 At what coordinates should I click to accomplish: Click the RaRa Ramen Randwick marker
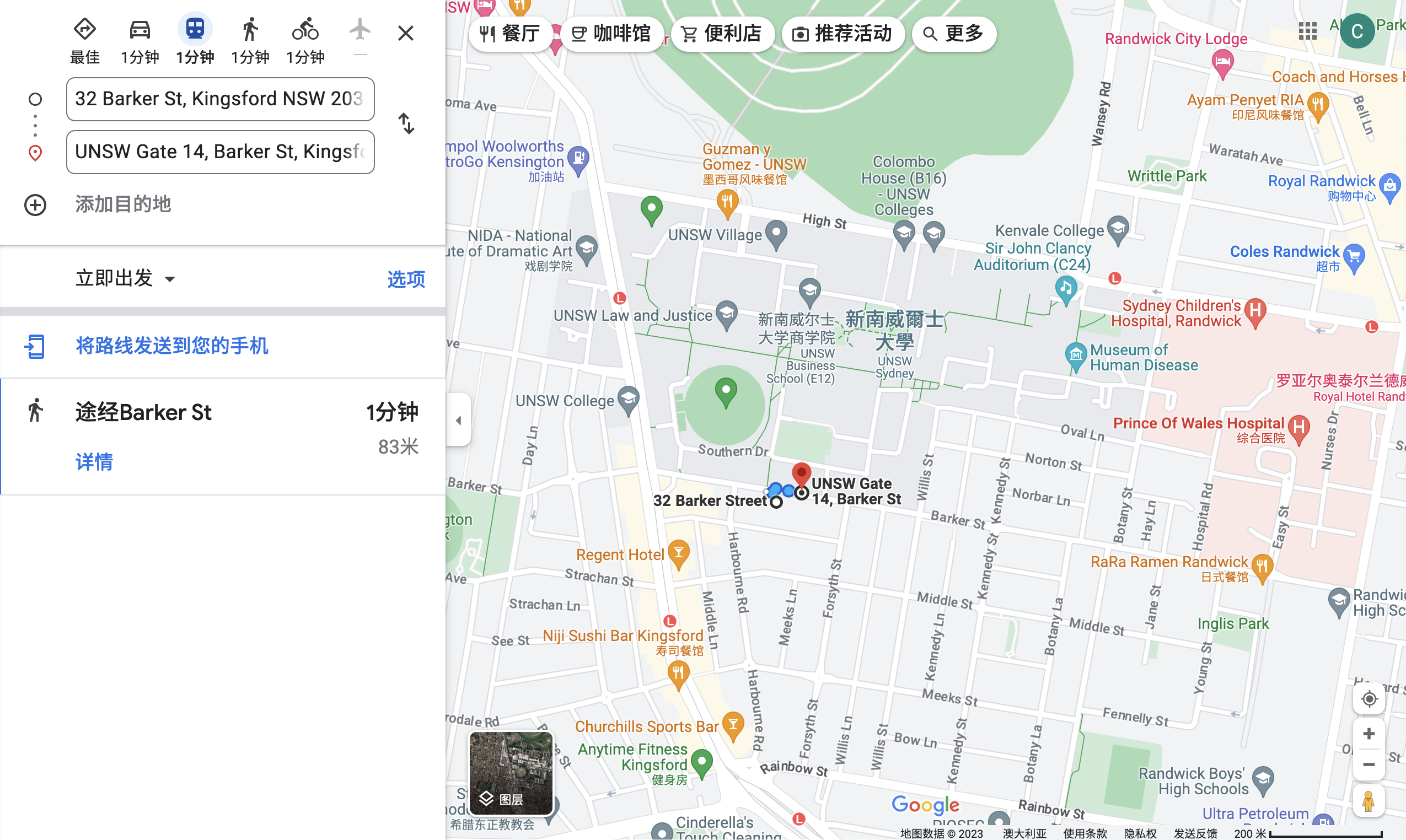point(1262,568)
